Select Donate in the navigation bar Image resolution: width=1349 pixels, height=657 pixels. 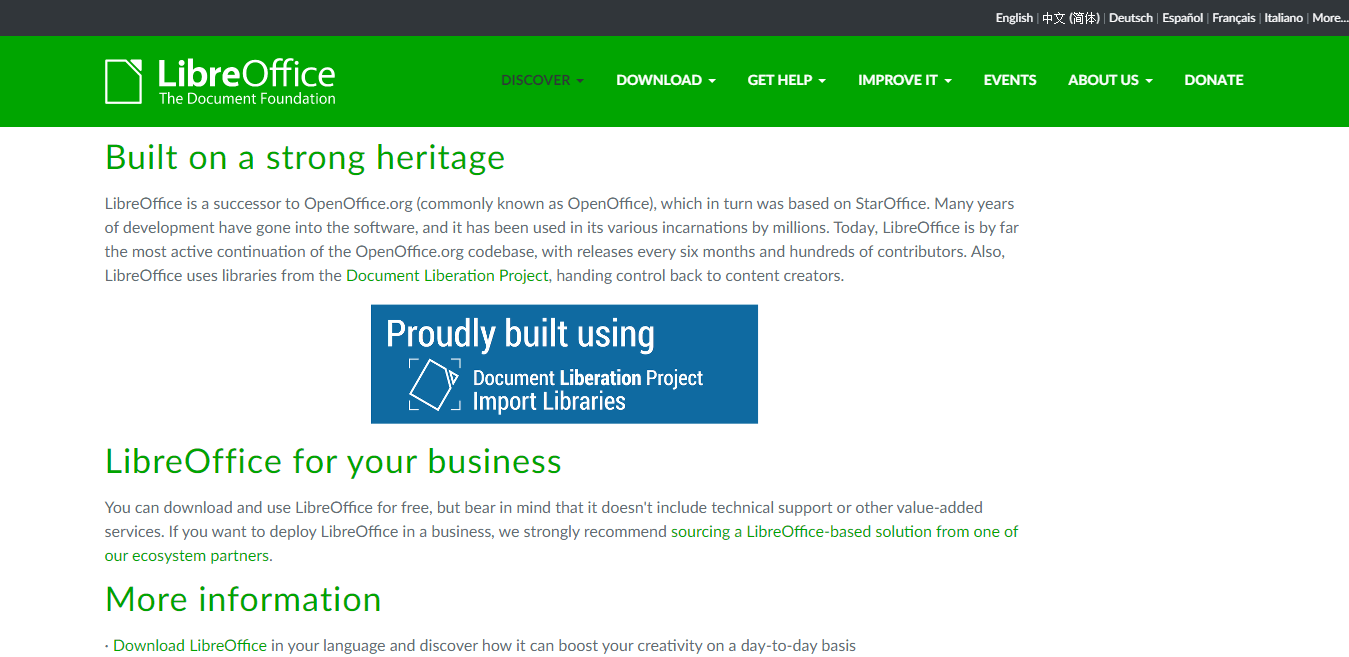tap(1214, 80)
